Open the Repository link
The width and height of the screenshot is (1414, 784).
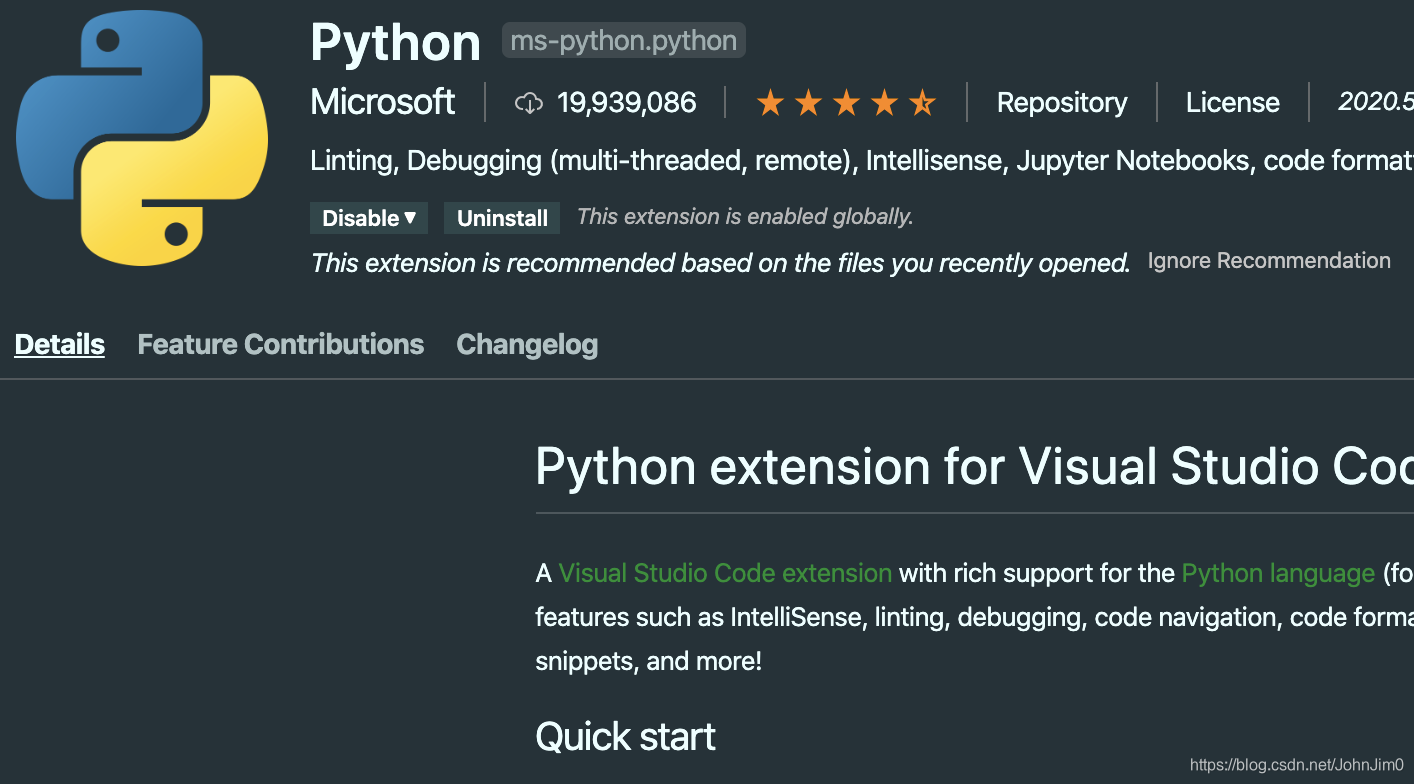(x=1061, y=101)
